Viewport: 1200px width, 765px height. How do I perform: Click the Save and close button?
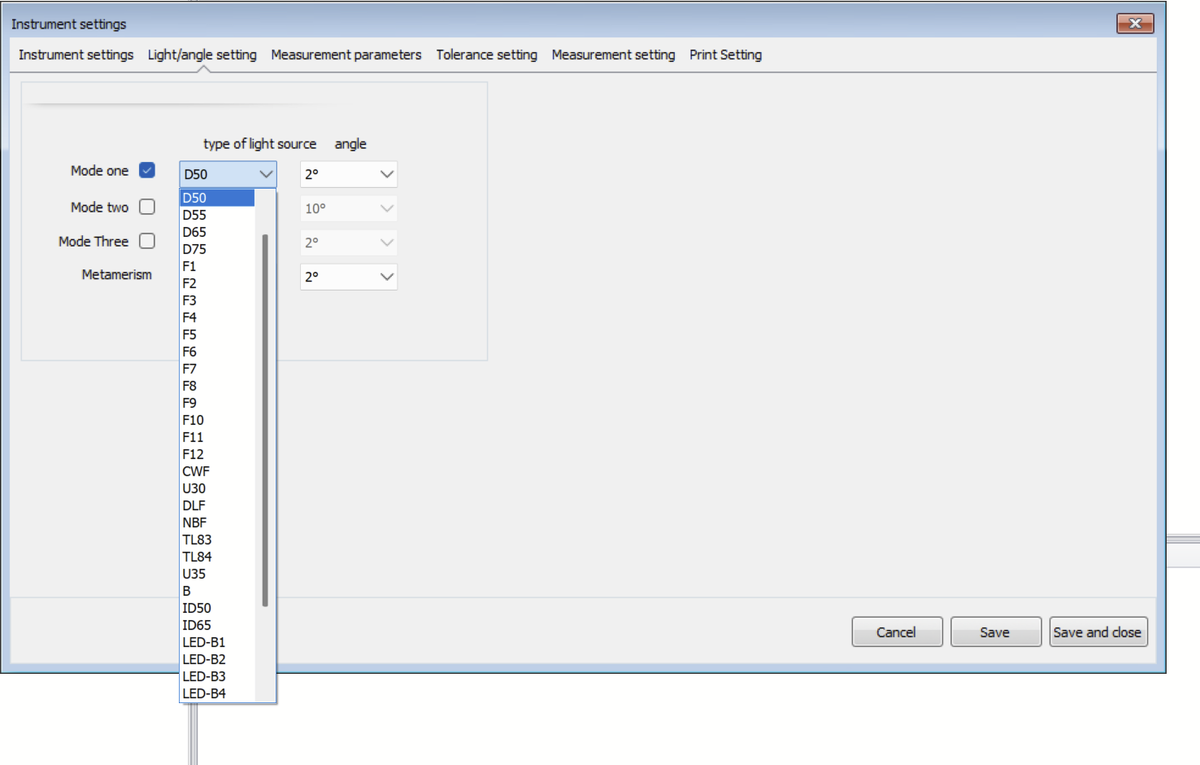[x=1097, y=632]
